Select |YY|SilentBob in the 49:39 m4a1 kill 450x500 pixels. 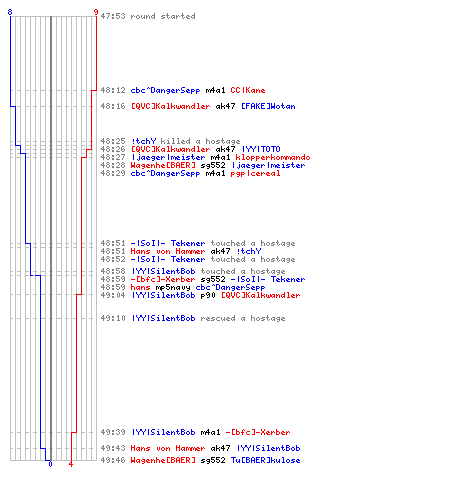163,432
